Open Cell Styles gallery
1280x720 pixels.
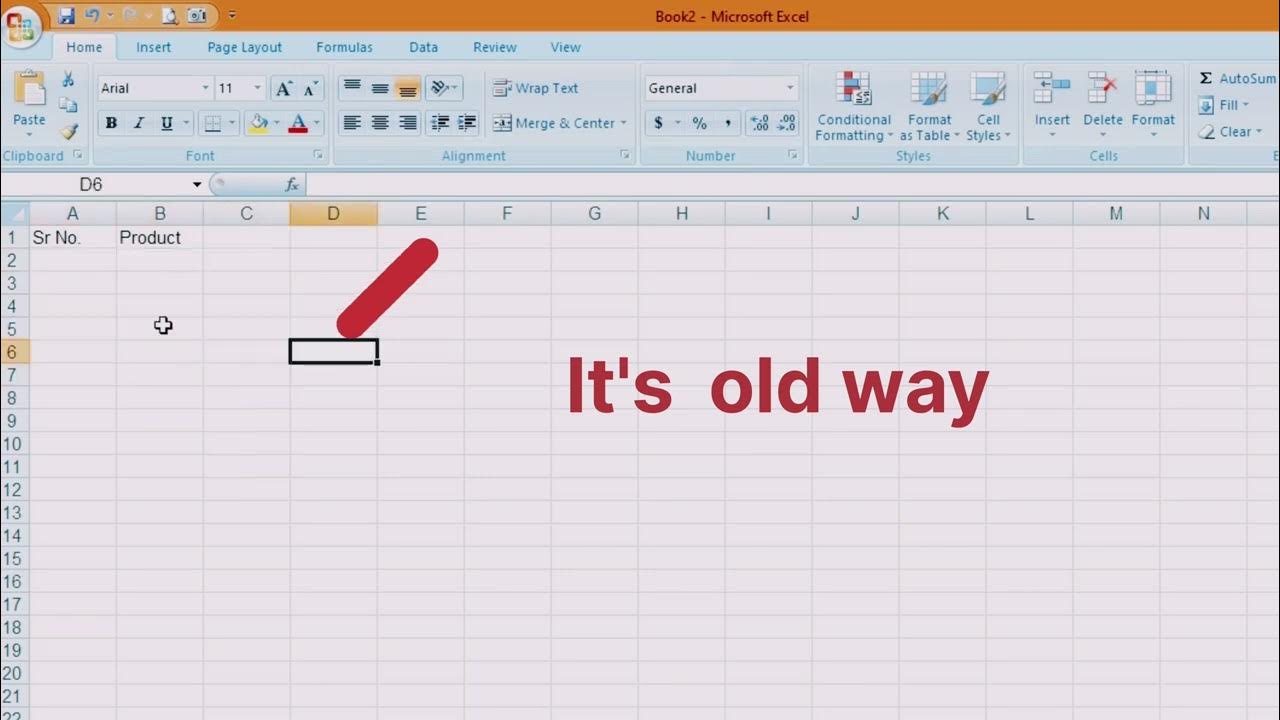pyautogui.click(x=988, y=106)
